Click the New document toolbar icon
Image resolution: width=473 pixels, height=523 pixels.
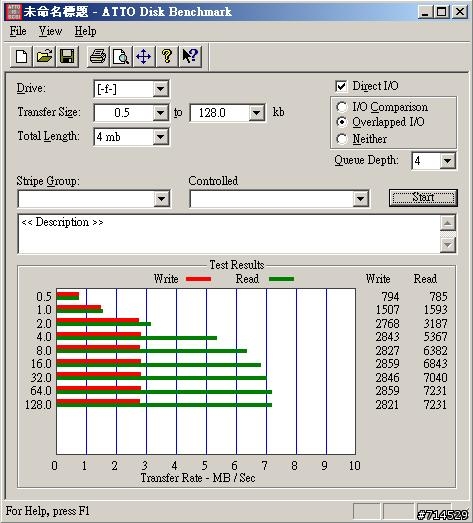click(x=21, y=56)
